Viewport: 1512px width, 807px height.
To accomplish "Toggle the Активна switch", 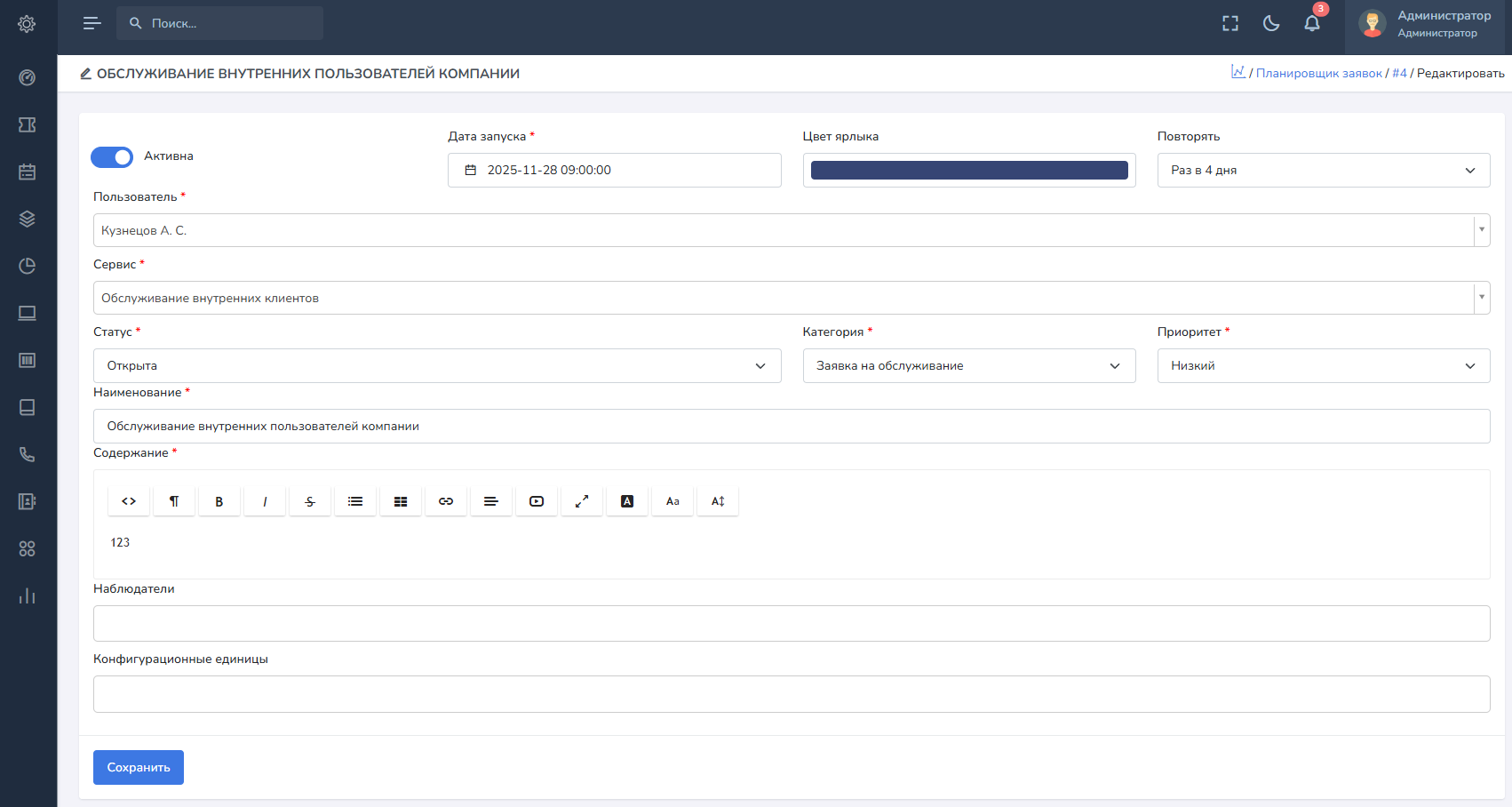I will tap(112, 157).
